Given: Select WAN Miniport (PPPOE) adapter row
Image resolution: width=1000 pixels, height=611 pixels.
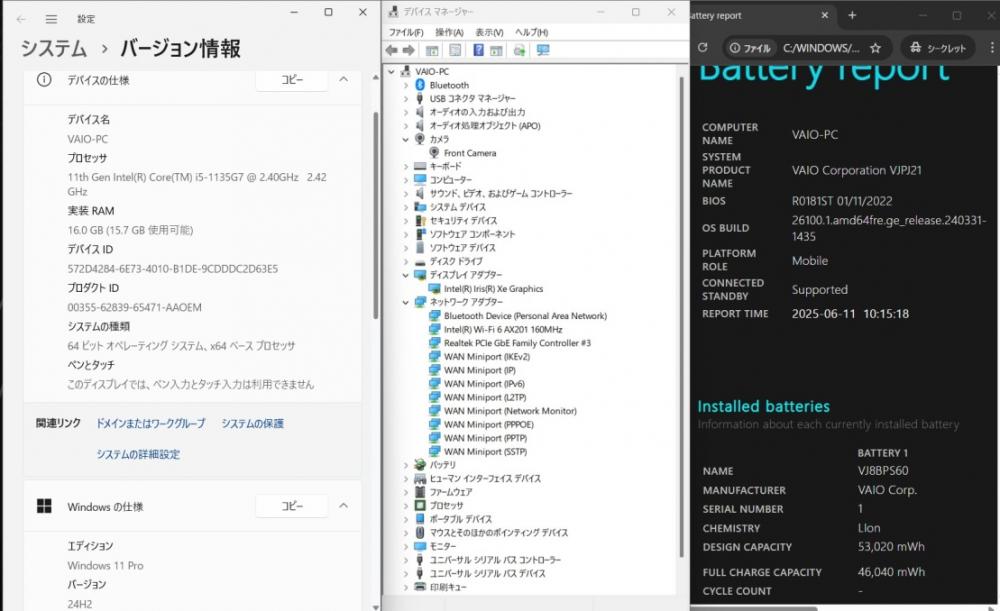Looking at the screenshot, I should pyautogui.click(x=489, y=425).
